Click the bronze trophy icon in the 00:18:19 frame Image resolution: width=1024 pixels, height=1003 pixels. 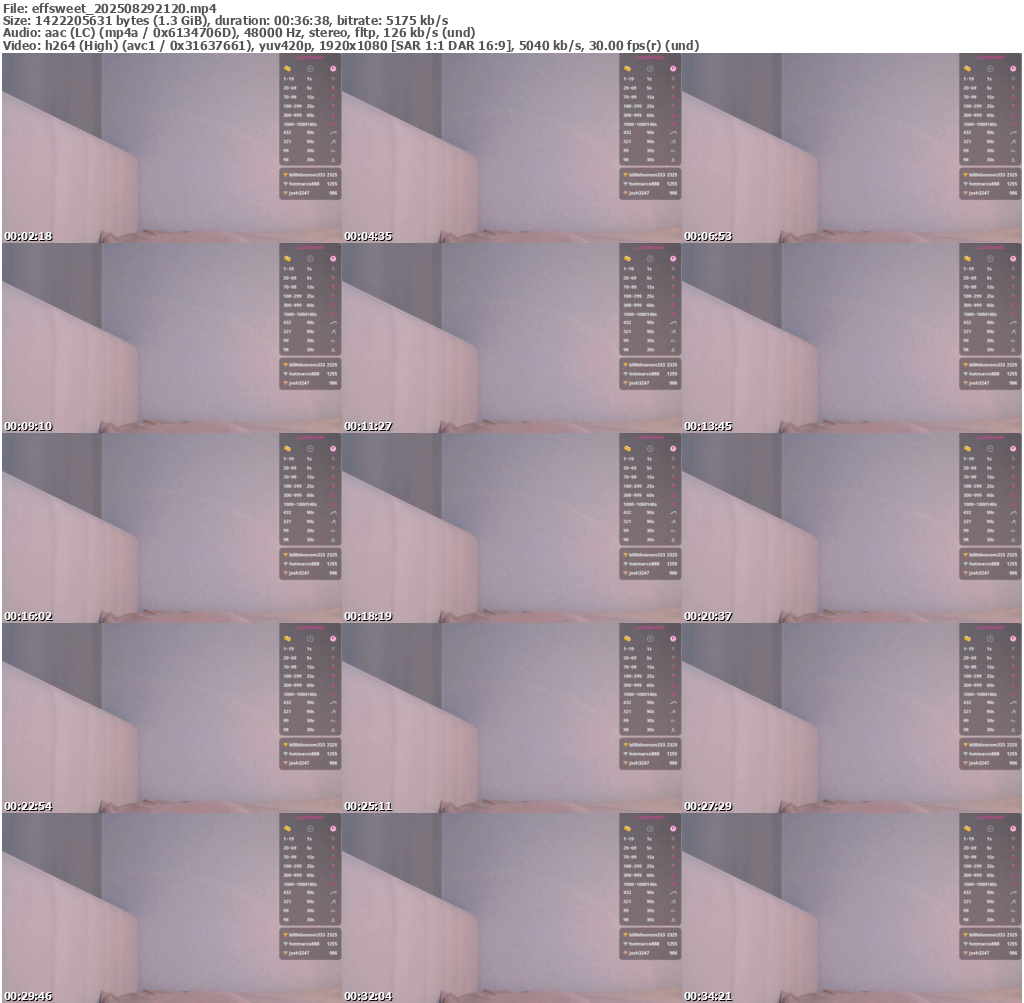click(626, 573)
